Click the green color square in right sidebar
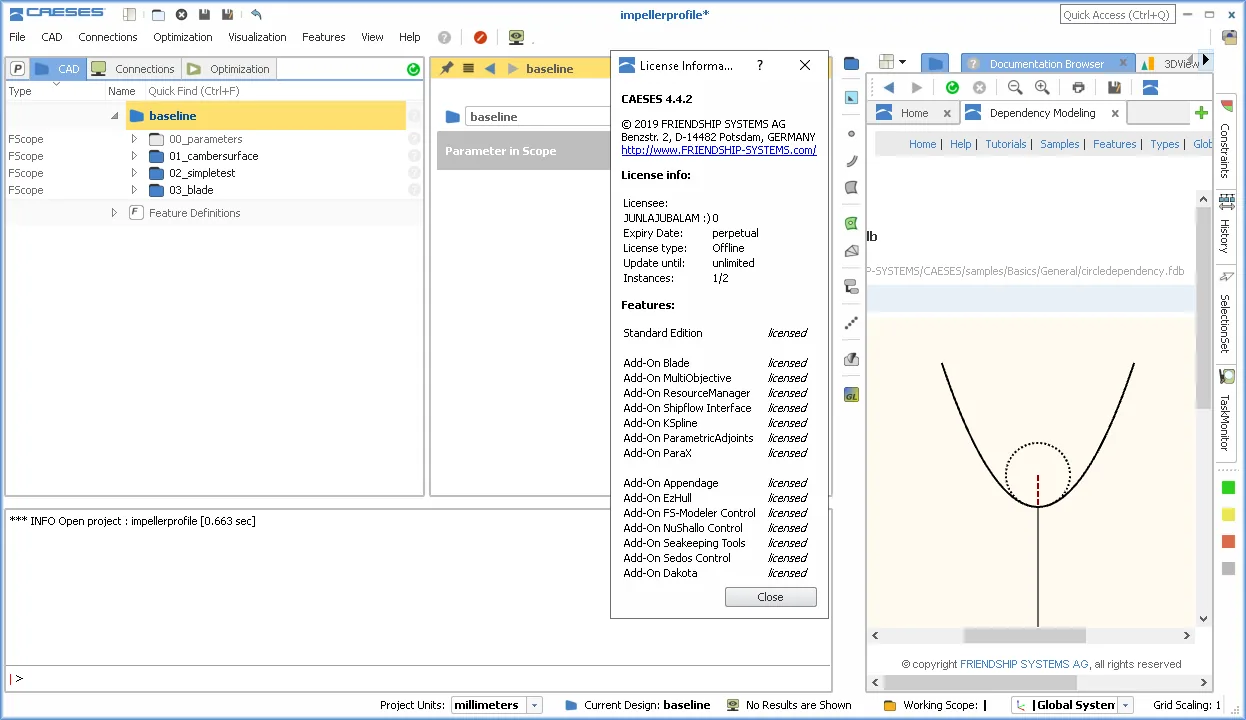Image resolution: width=1246 pixels, height=720 pixels. pos(1228,488)
